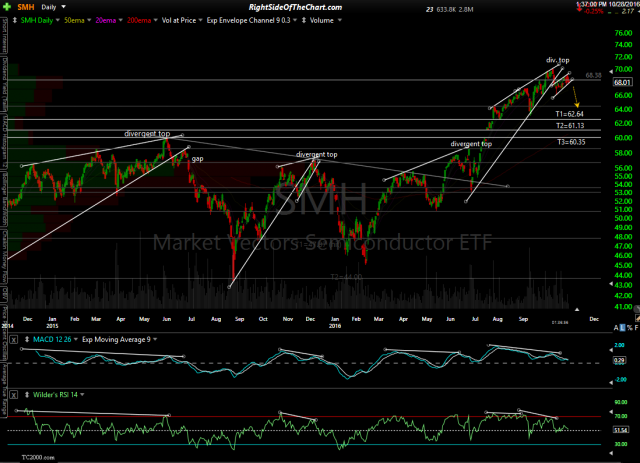The width and height of the screenshot is (640, 463).
Task: Select the yellow dashed projection arrow
Action: 574,95
